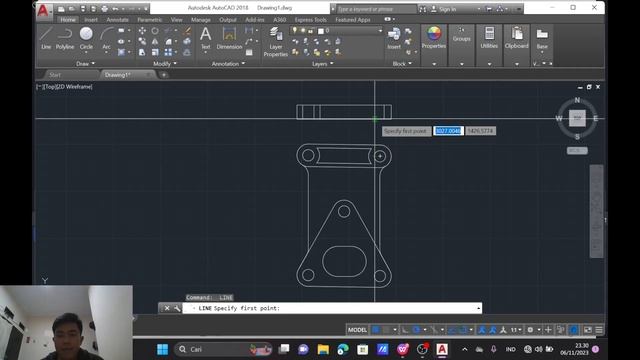The width and height of the screenshot is (640, 360).
Task: Expand the Modify panel dropdown
Action: (165, 64)
